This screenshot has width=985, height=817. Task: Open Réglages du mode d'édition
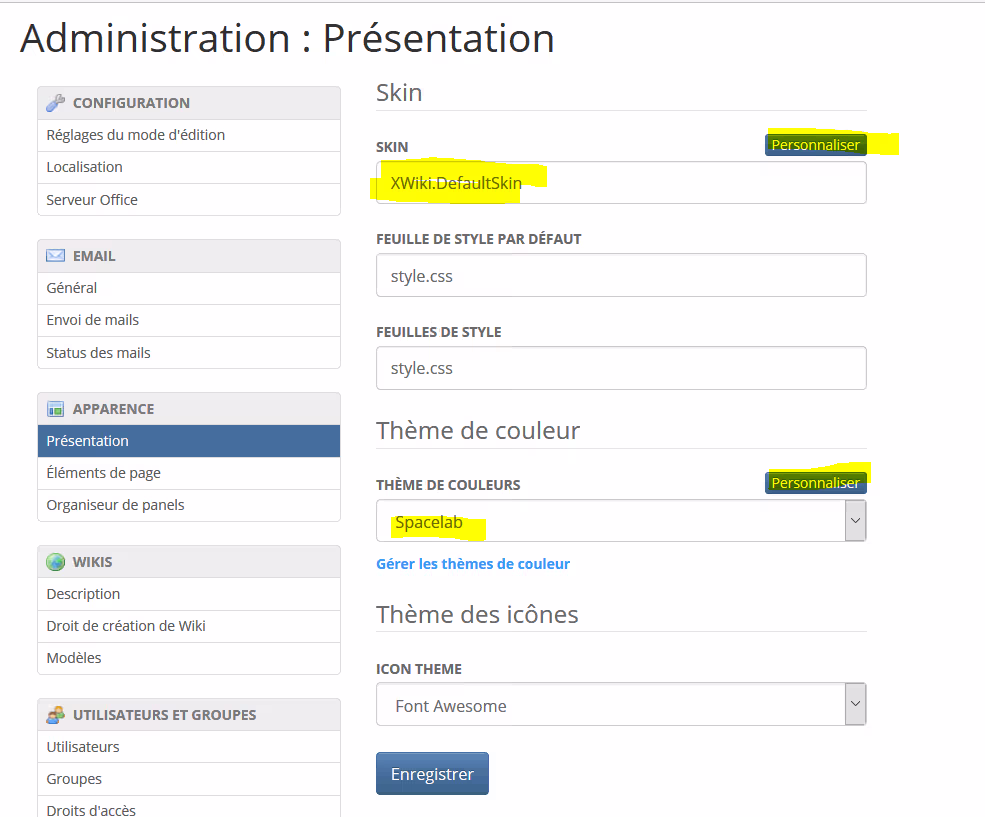[135, 135]
